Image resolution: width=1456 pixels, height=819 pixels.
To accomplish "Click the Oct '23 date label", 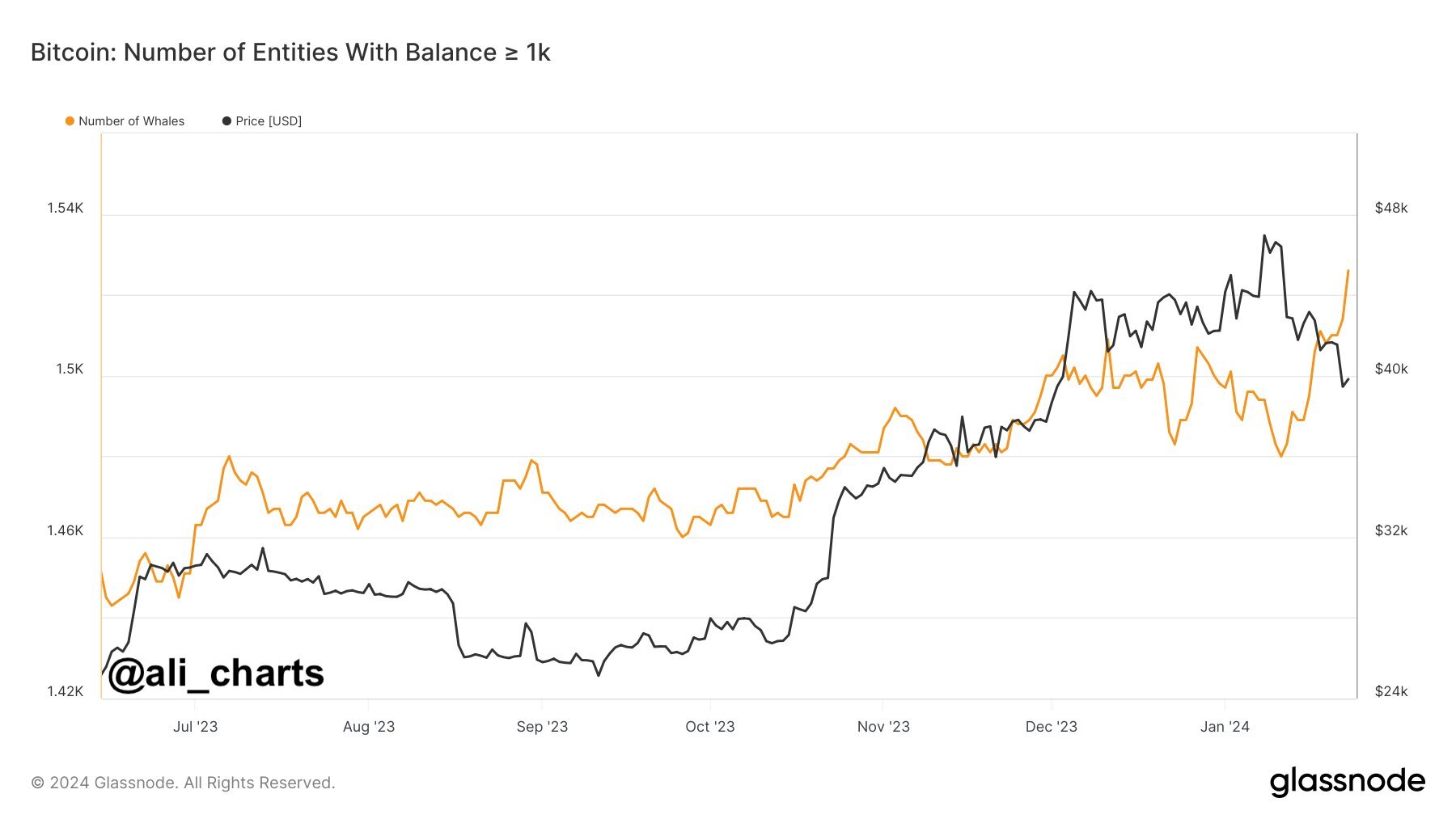I will 709,726.
